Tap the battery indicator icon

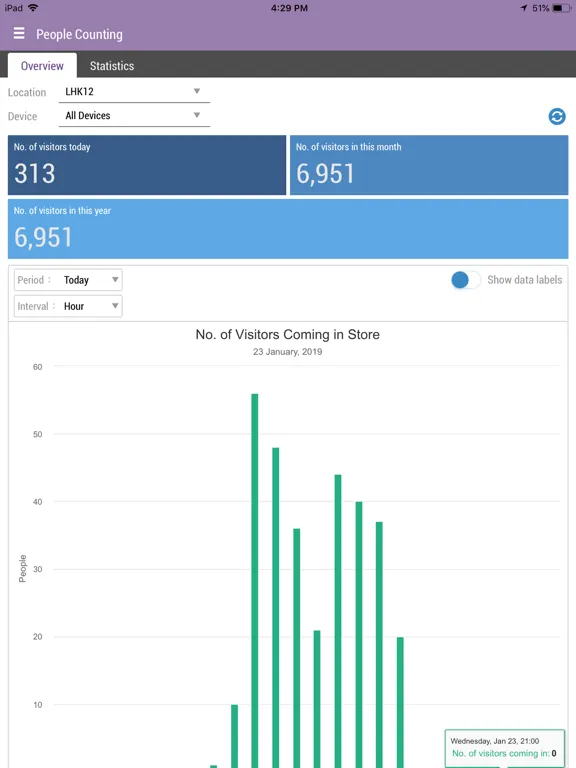(561, 8)
